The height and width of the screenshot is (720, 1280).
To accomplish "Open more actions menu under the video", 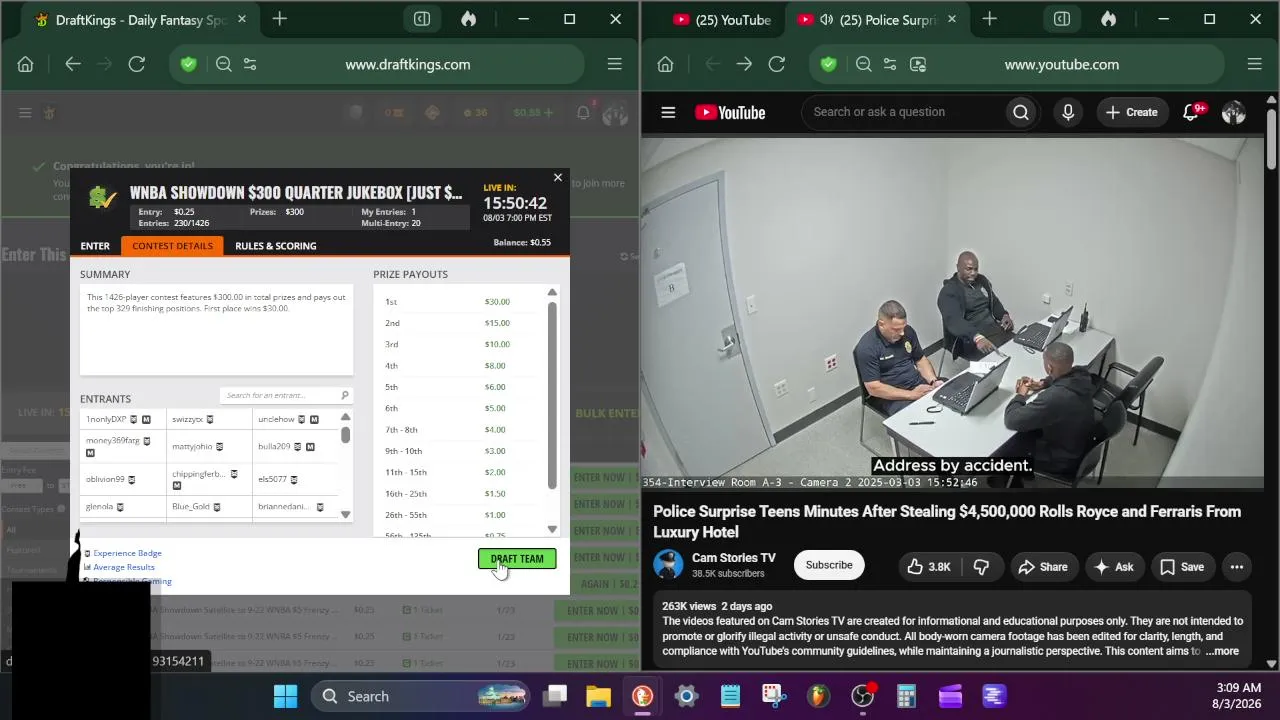I will click(1237, 567).
